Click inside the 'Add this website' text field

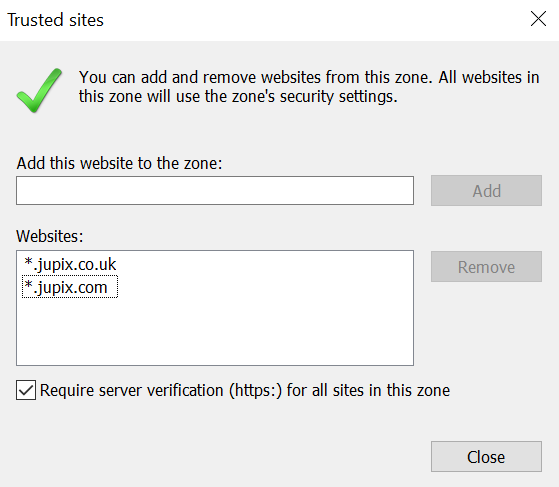point(215,190)
